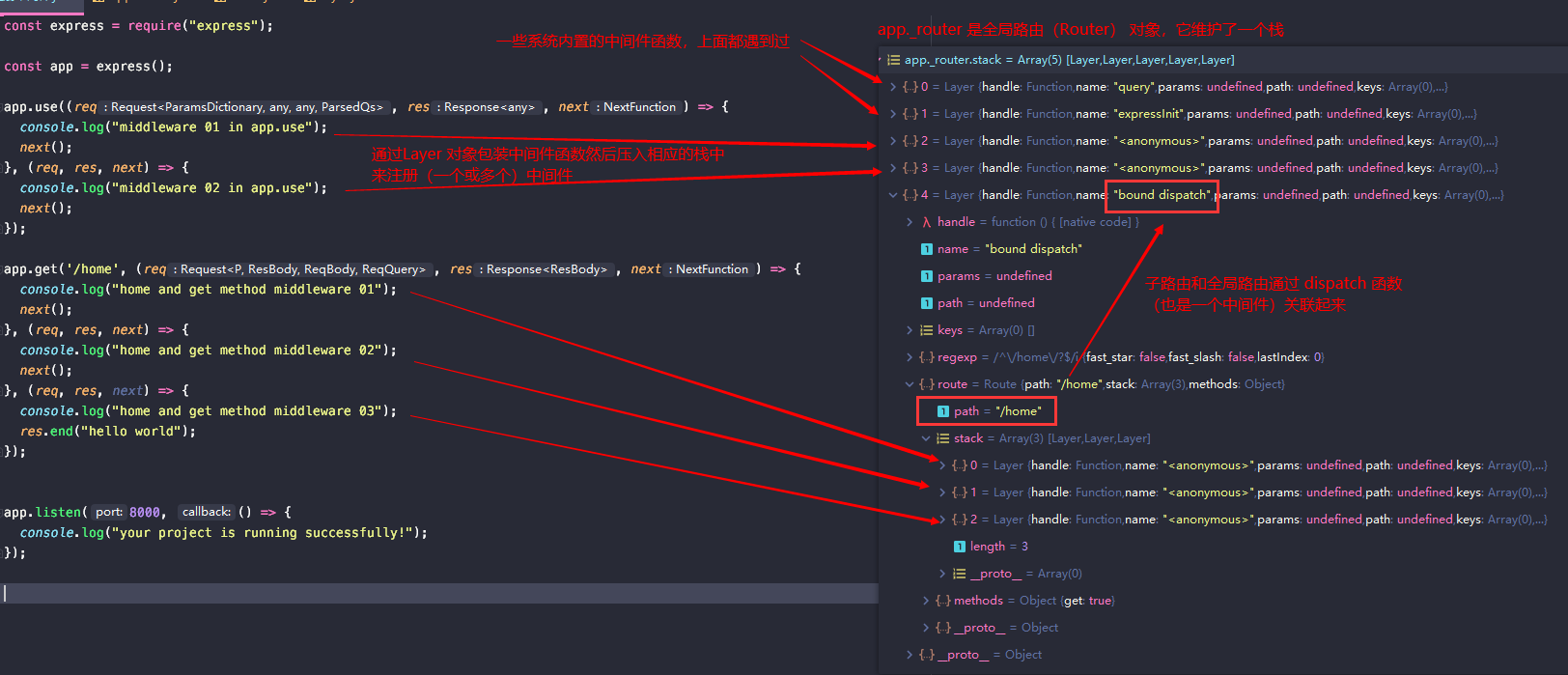Click the array icon beside app._router.stack

[893, 60]
